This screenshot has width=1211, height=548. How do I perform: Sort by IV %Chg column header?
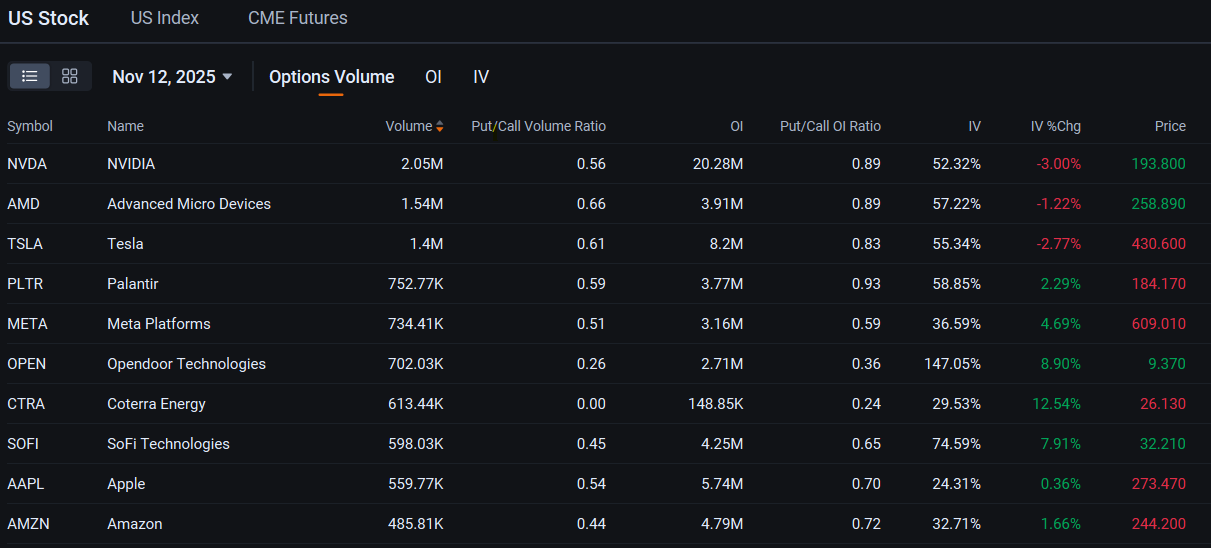pos(1055,126)
